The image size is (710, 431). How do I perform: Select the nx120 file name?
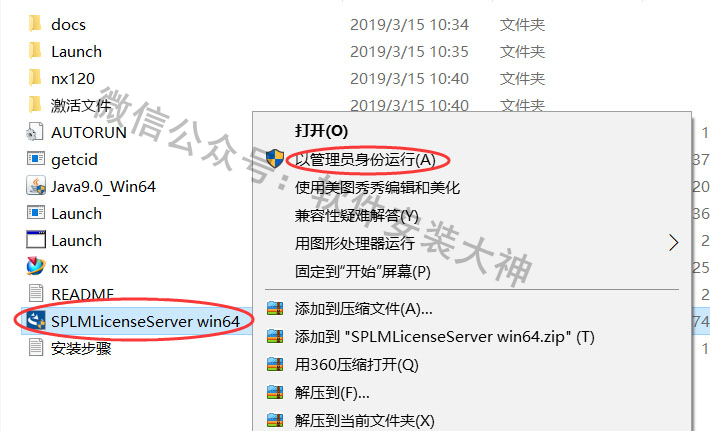73,79
